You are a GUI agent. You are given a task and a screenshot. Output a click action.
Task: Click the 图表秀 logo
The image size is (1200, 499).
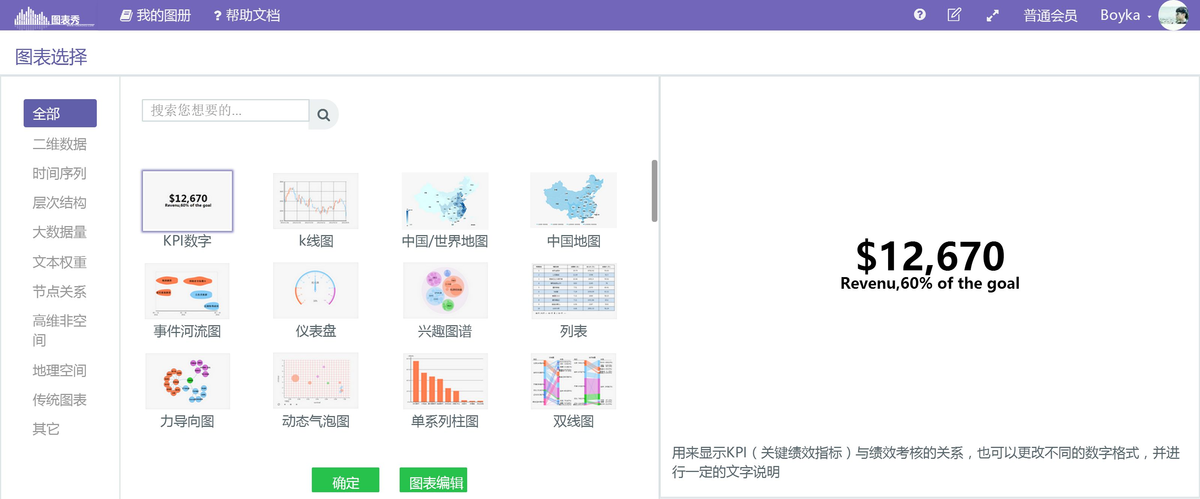point(55,16)
